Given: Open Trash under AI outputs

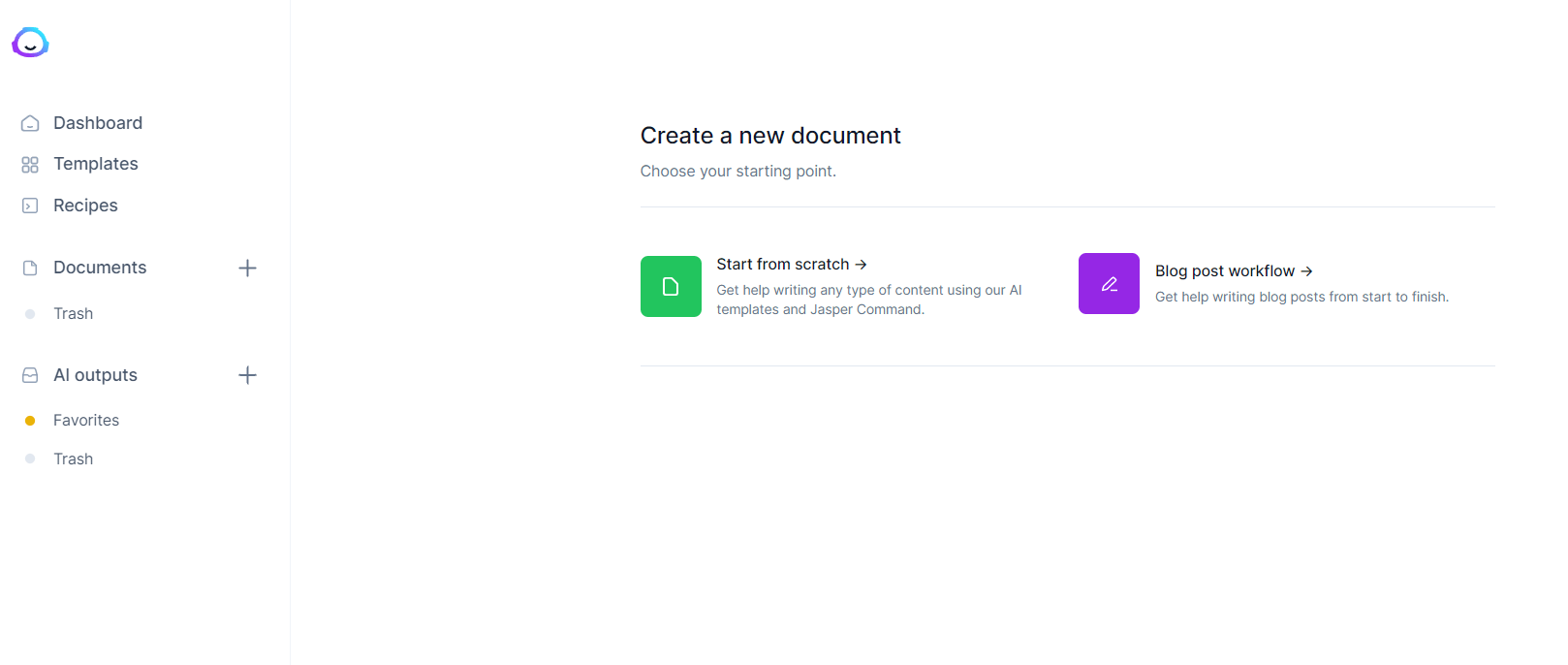Looking at the screenshot, I should (x=74, y=459).
